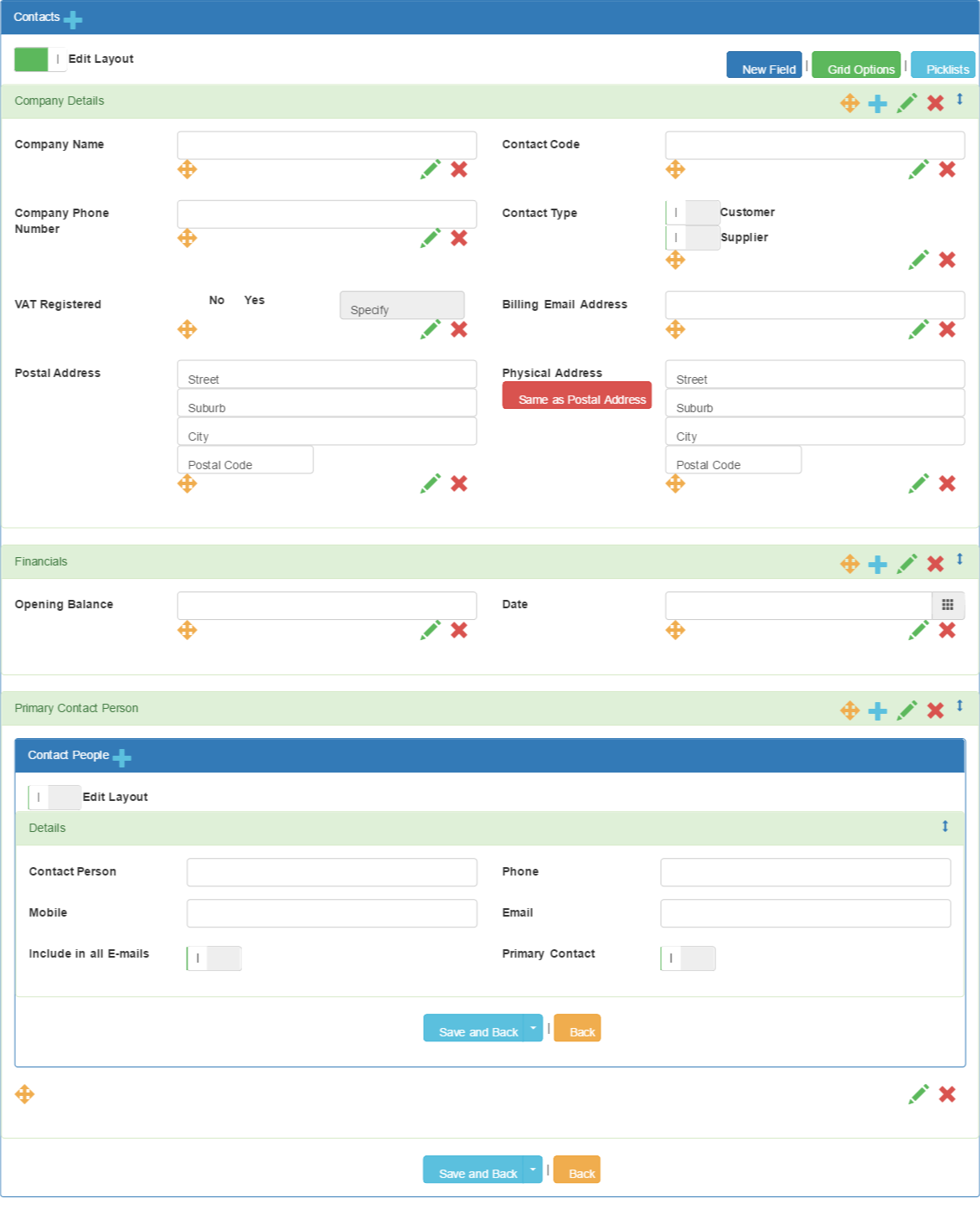Delete the Contact Code field with red X
The width and height of the screenshot is (980, 1214).
point(947,169)
